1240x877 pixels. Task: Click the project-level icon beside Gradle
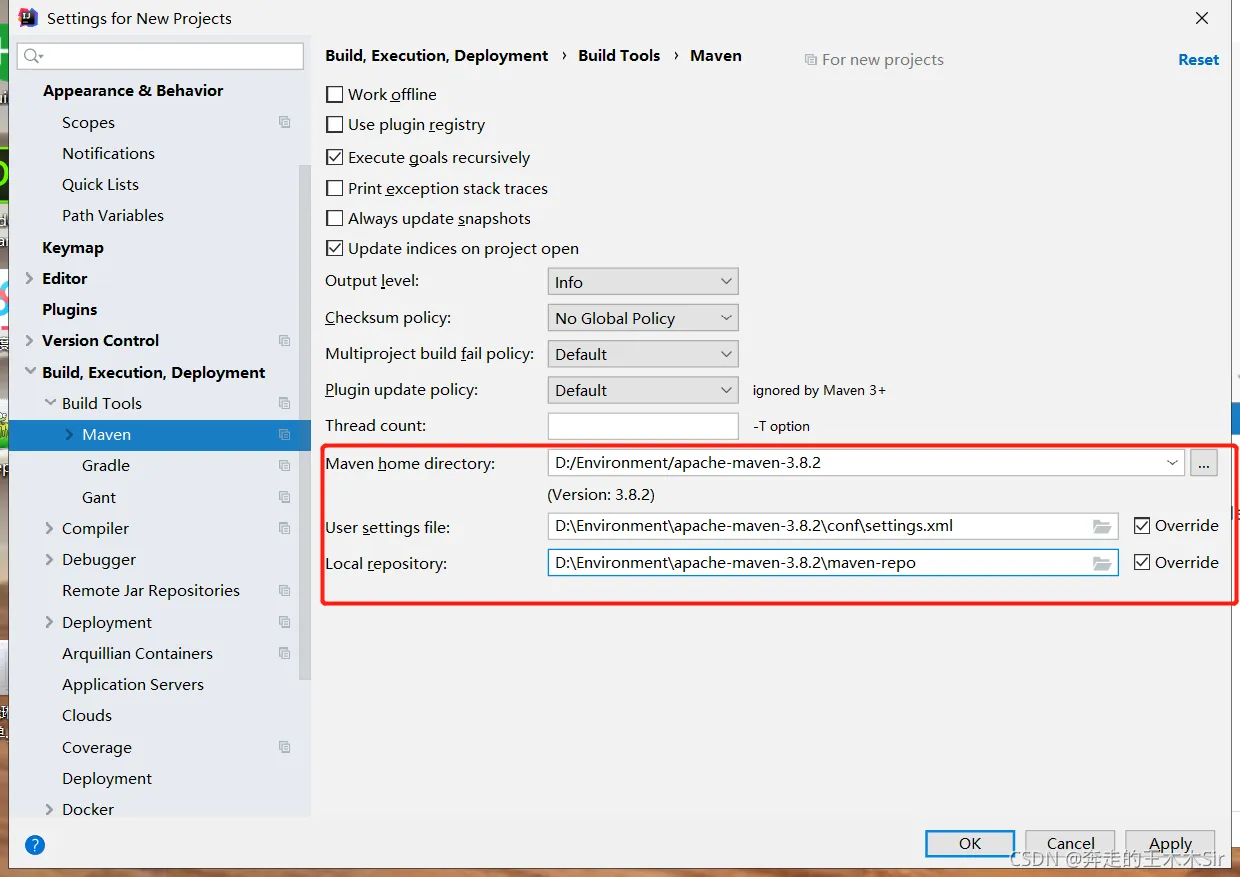point(285,465)
